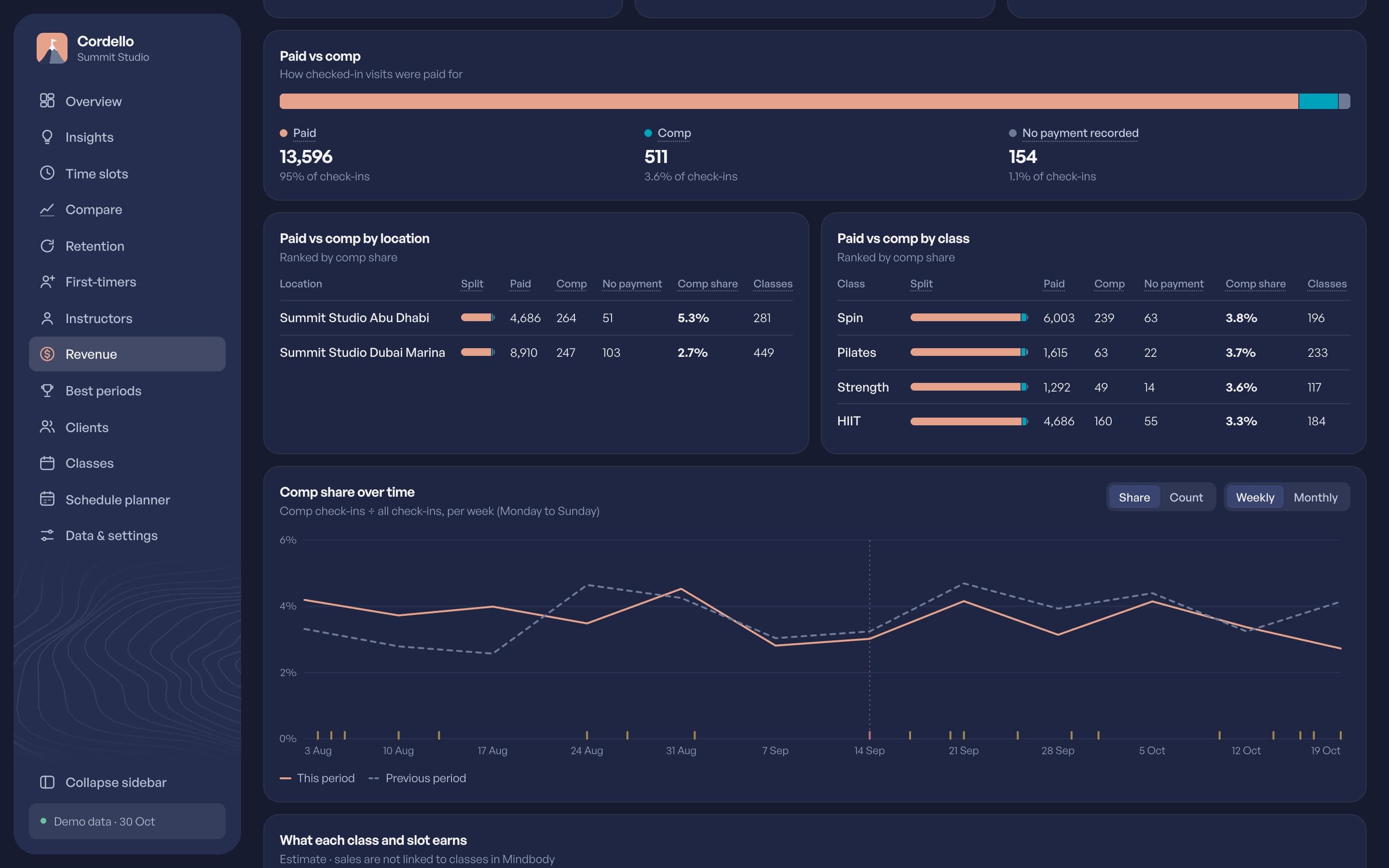
Task: Click the 13,596 paid total value
Action: pyautogui.click(x=306, y=157)
